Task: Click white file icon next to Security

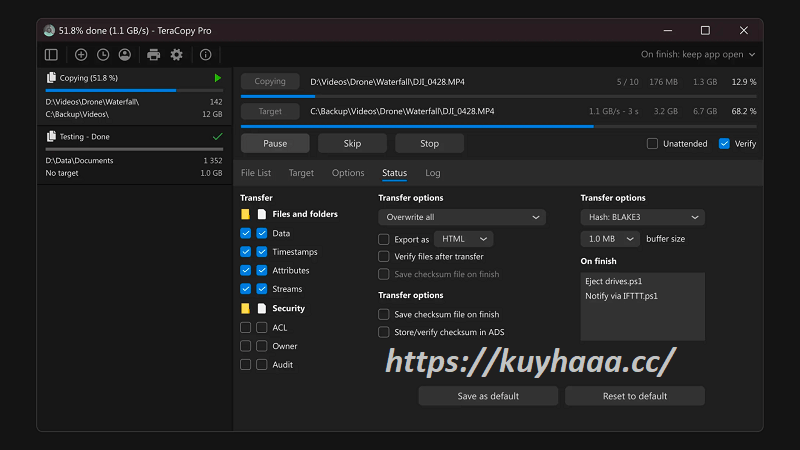Action: (262, 308)
